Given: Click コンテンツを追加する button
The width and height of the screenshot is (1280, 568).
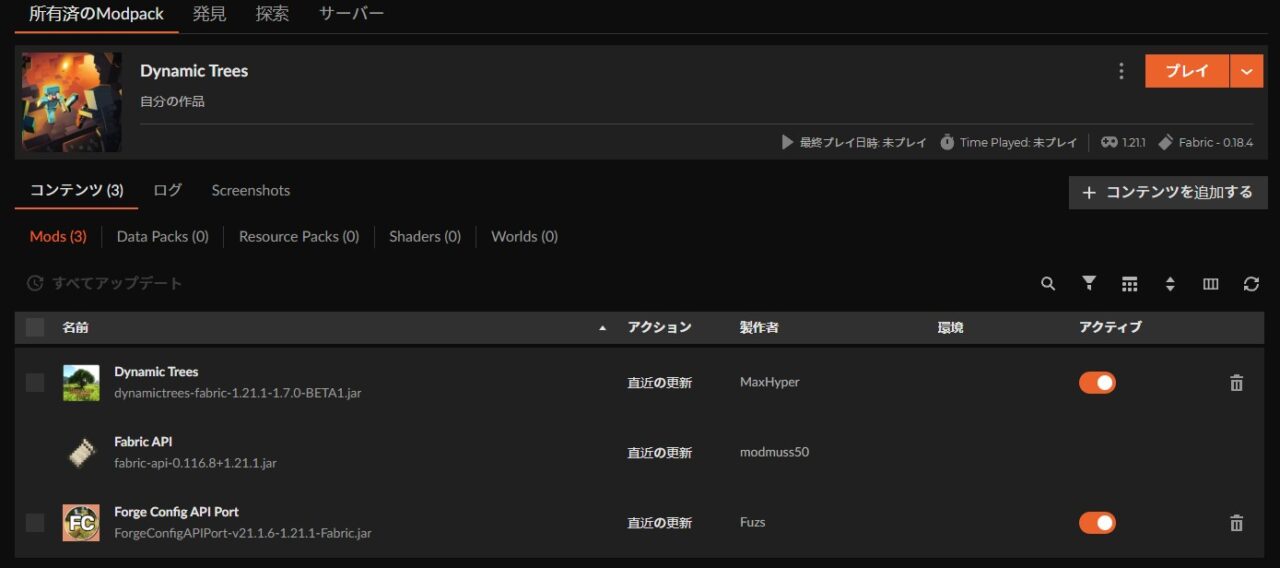Looking at the screenshot, I should [1168, 192].
